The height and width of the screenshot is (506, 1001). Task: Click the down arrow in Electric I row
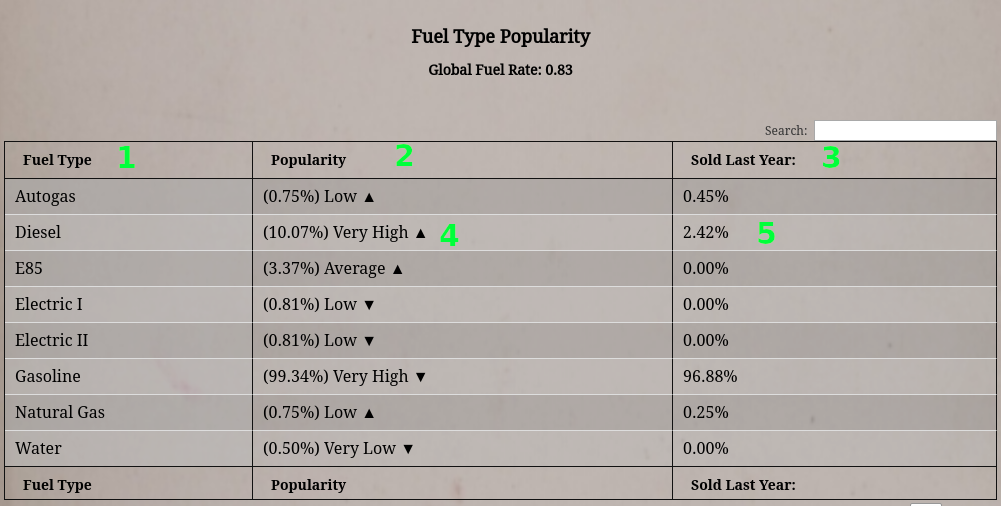(369, 305)
